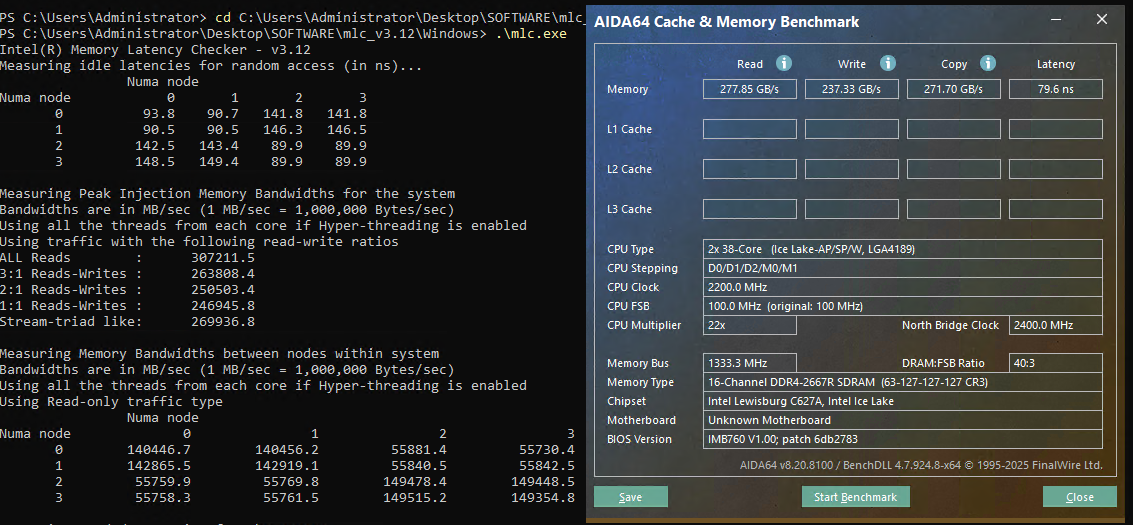Click the Copy info icon
The height and width of the screenshot is (525, 1133).
(988, 64)
